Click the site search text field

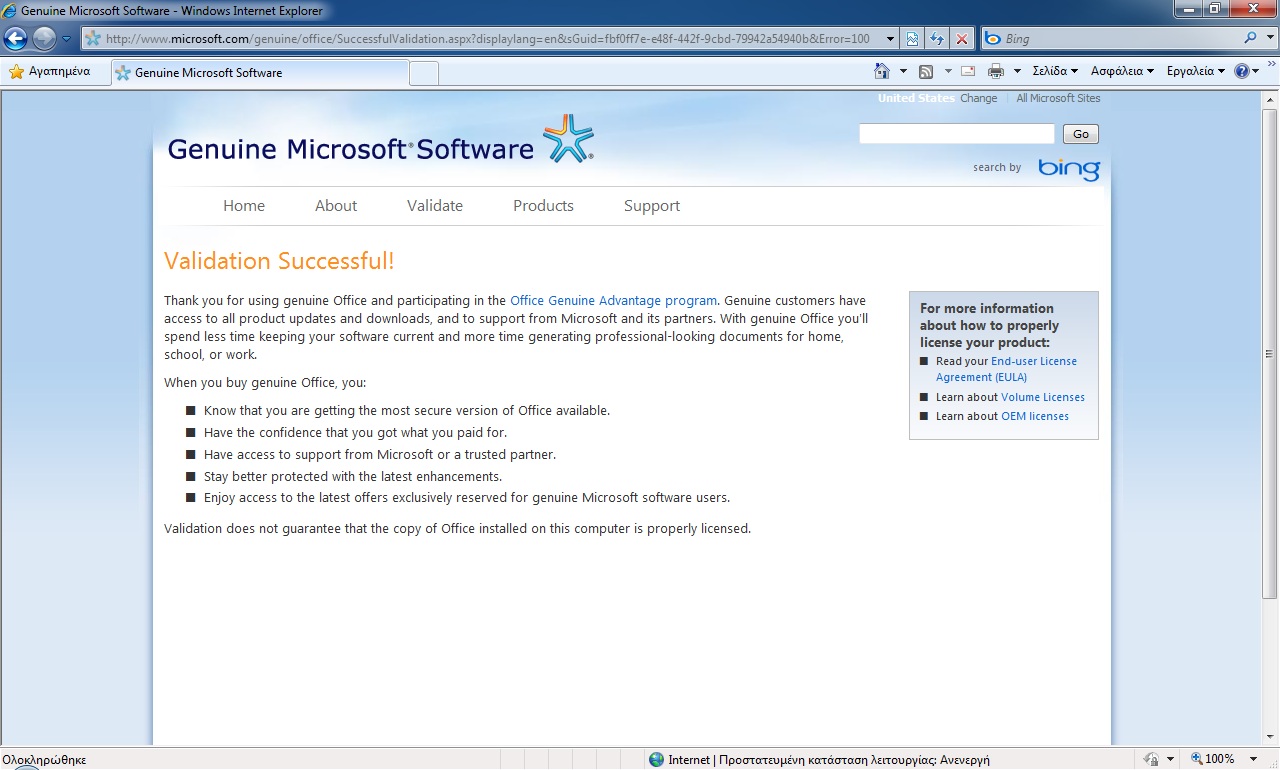coord(957,134)
